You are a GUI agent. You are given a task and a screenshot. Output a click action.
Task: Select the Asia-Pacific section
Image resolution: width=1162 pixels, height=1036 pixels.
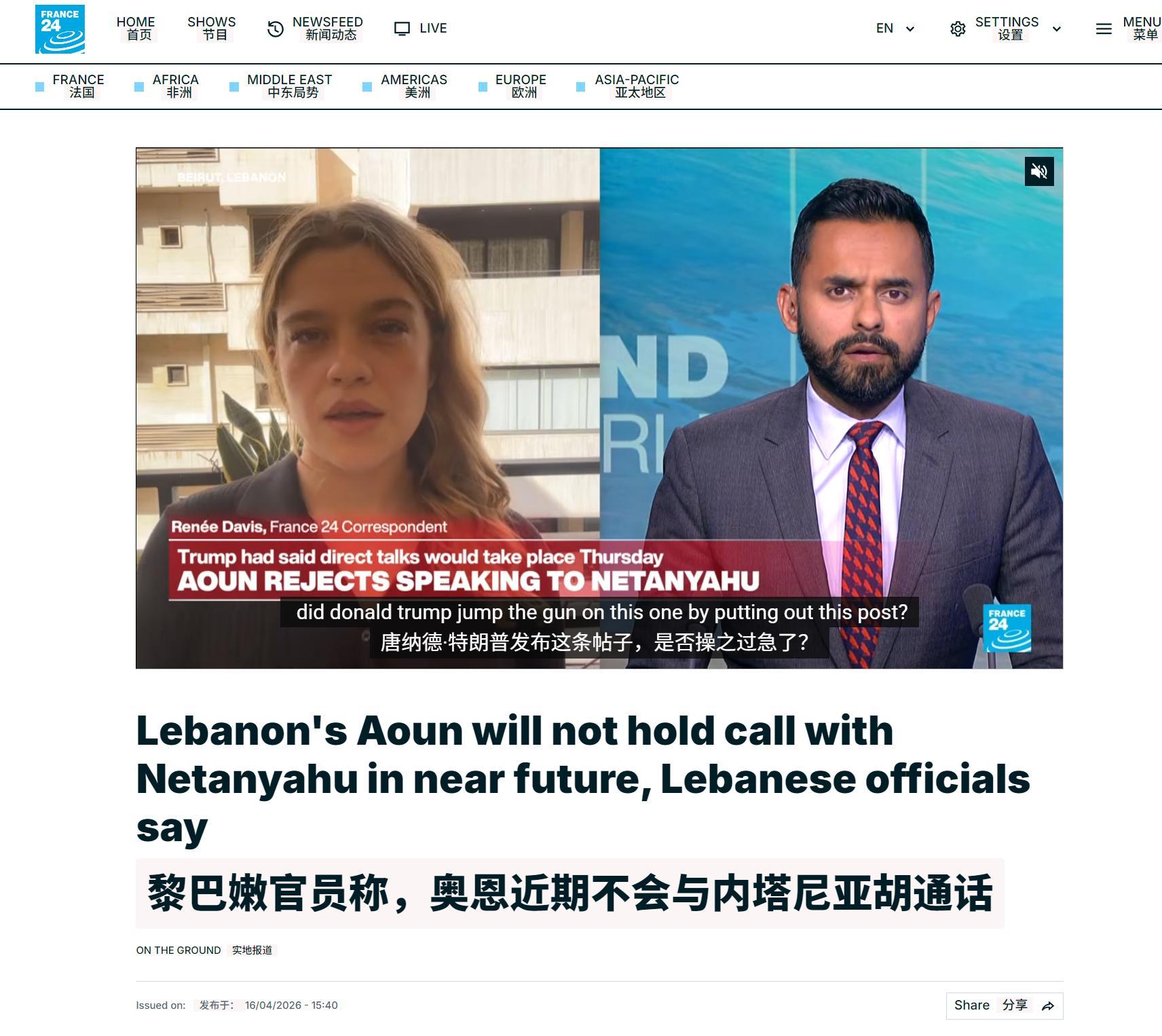[x=637, y=86]
